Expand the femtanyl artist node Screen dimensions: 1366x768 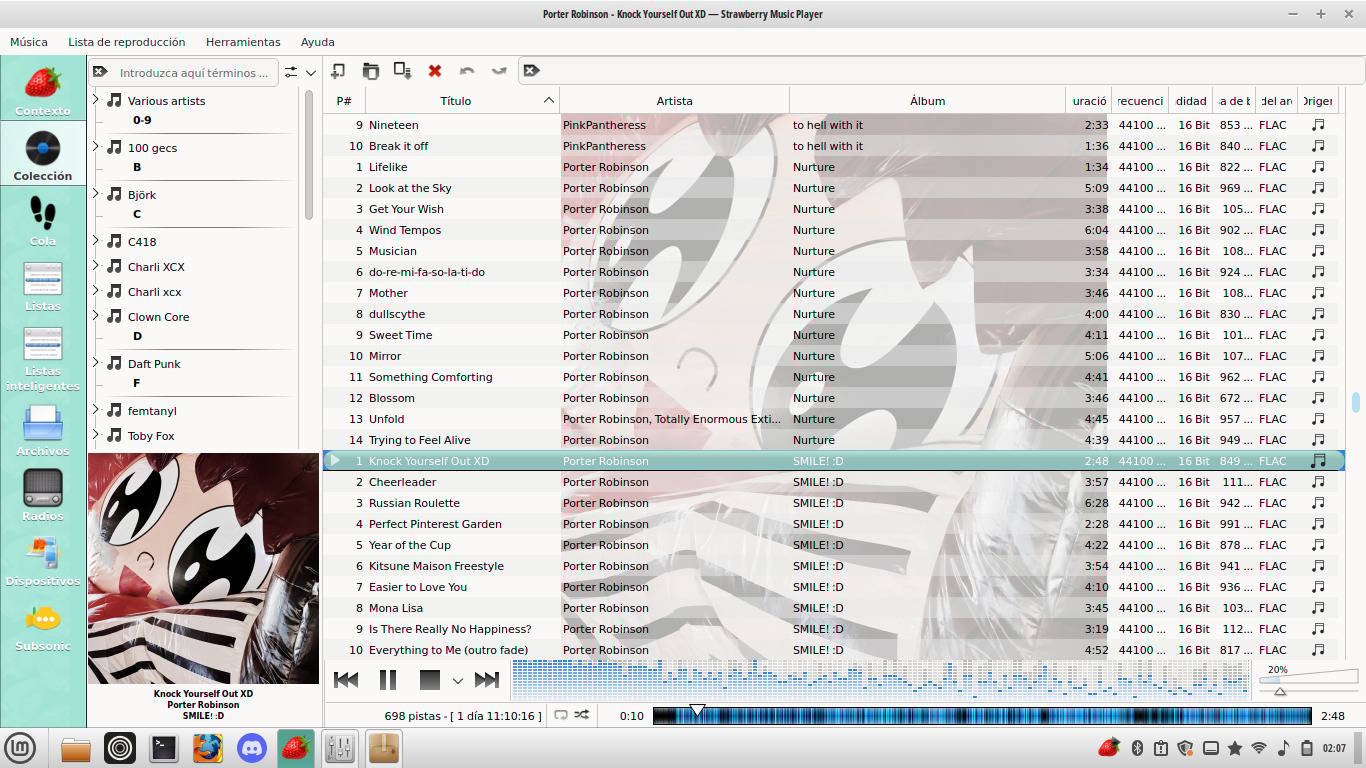pyautogui.click(x=96, y=410)
